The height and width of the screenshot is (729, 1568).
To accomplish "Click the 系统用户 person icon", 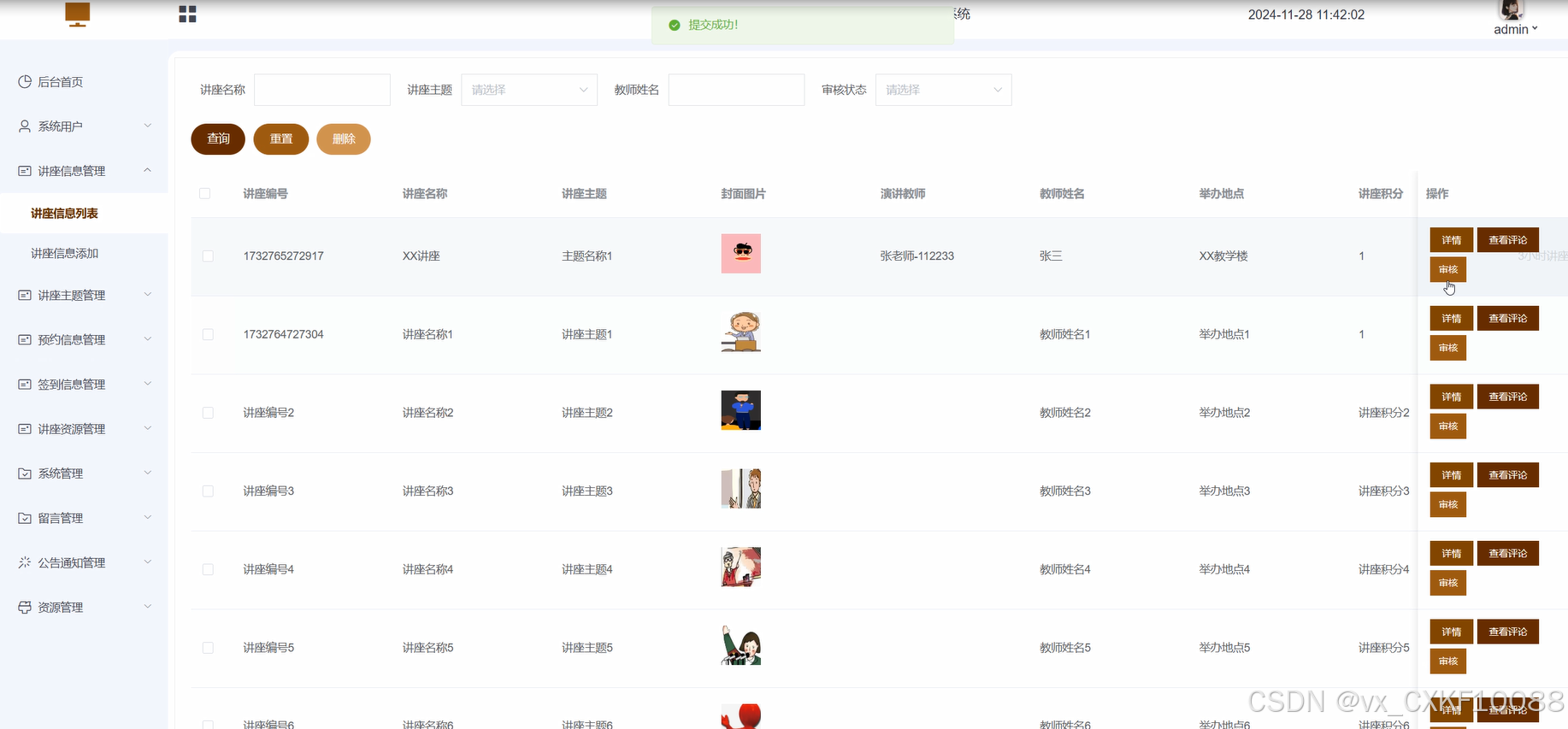I will pyautogui.click(x=25, y=126).
